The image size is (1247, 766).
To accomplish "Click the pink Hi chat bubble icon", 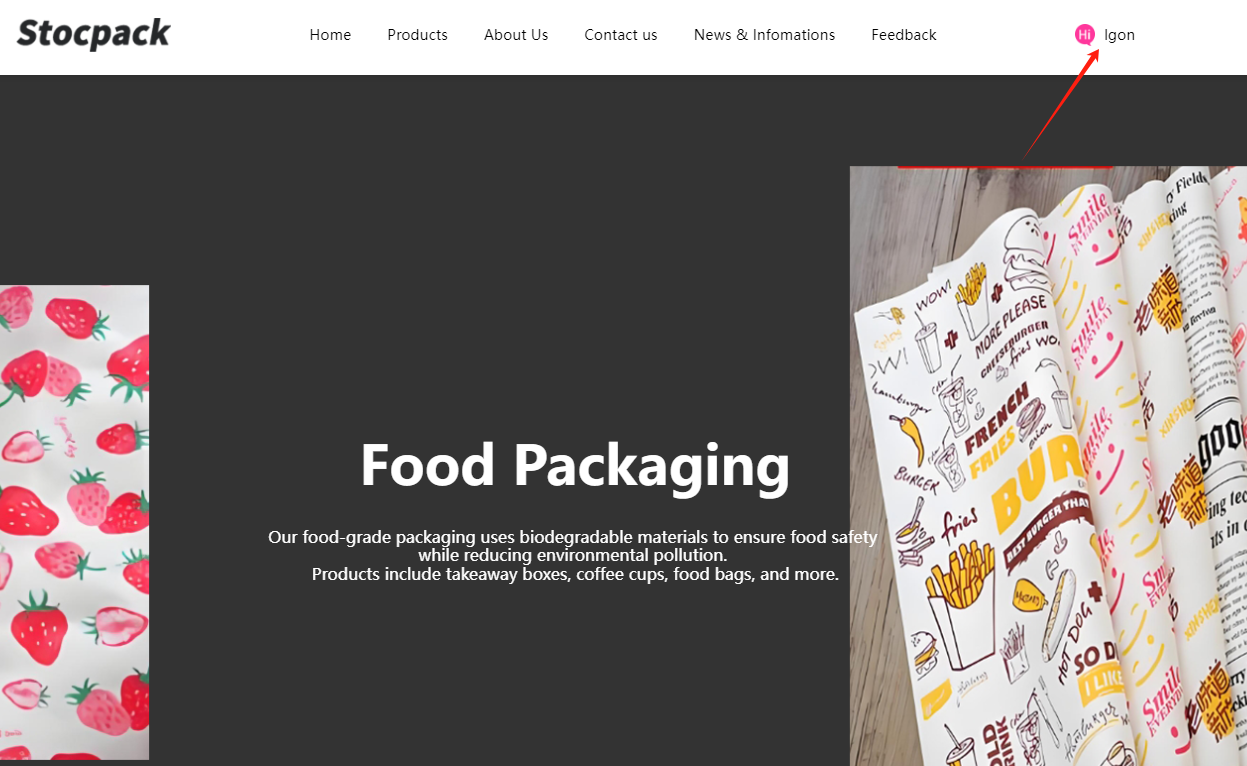I will tap(1085, 35).
